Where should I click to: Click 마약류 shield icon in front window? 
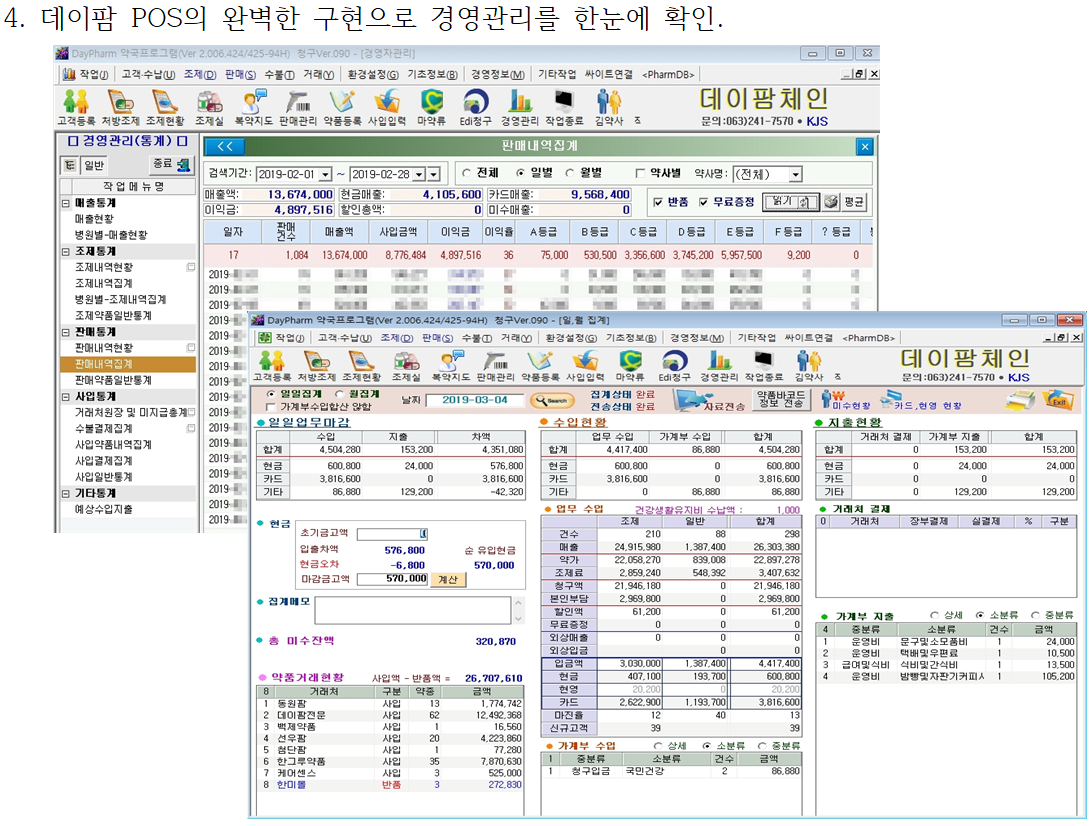pos(630,366)
